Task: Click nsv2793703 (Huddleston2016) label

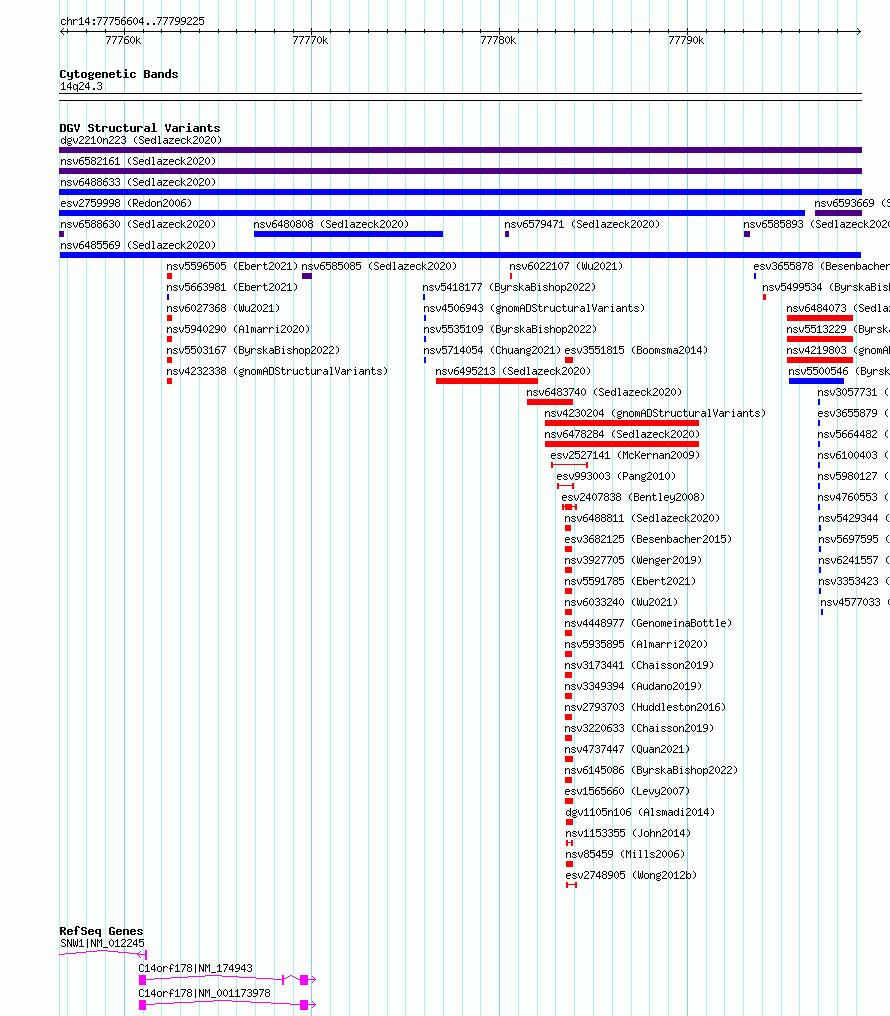Action: [645, 708]
